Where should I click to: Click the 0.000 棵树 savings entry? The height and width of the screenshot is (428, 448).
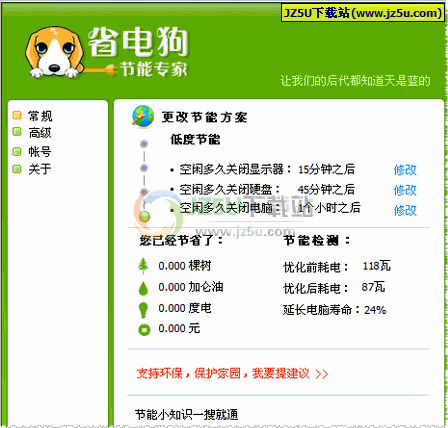(185, 266)
